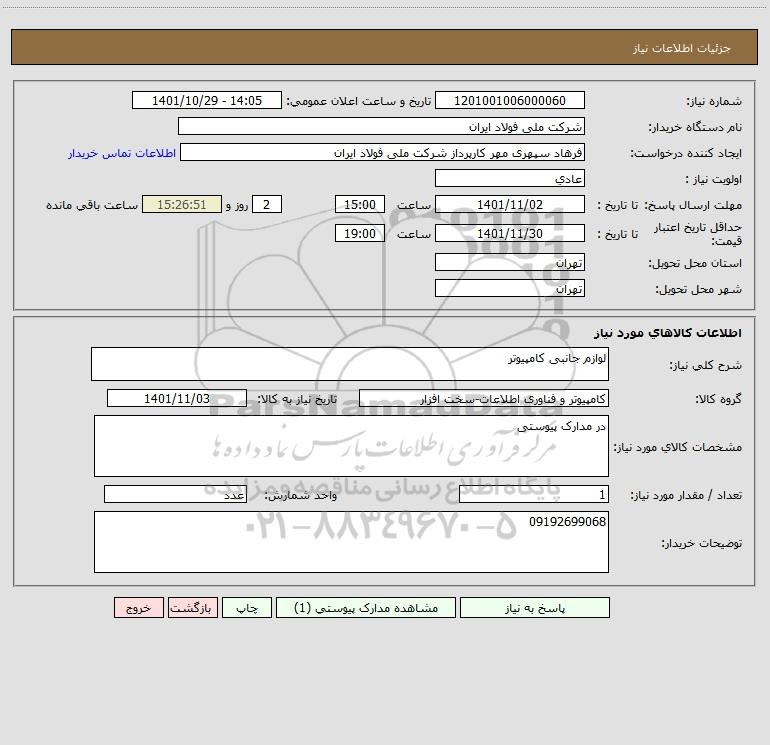
Task: Click the label تاریخ و ساعت اعلان عمومی
Action: (x=359, y=101)
